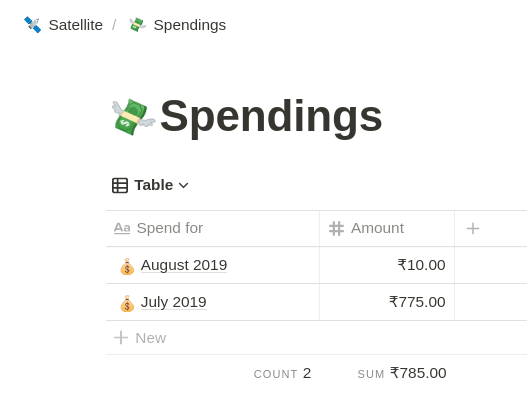Expand the chevron next to Table
Viewport: 527px width, 420px height.
184,185
